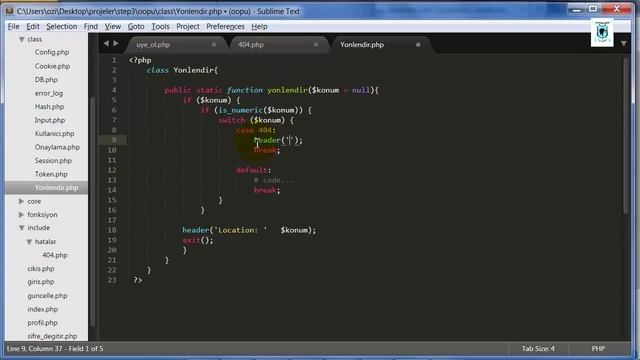
Task: Open the Find menu
Action: 91,27
